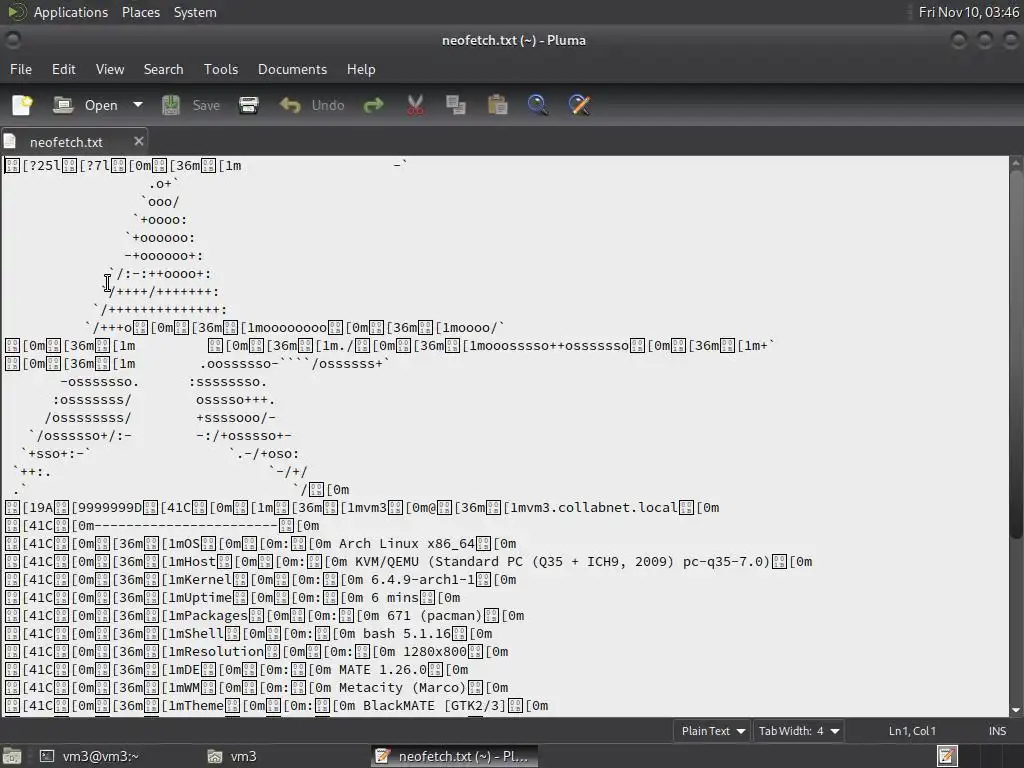
Task: Click the text '671 (pacman)' packages value
Action: click(x=434, y=615)
